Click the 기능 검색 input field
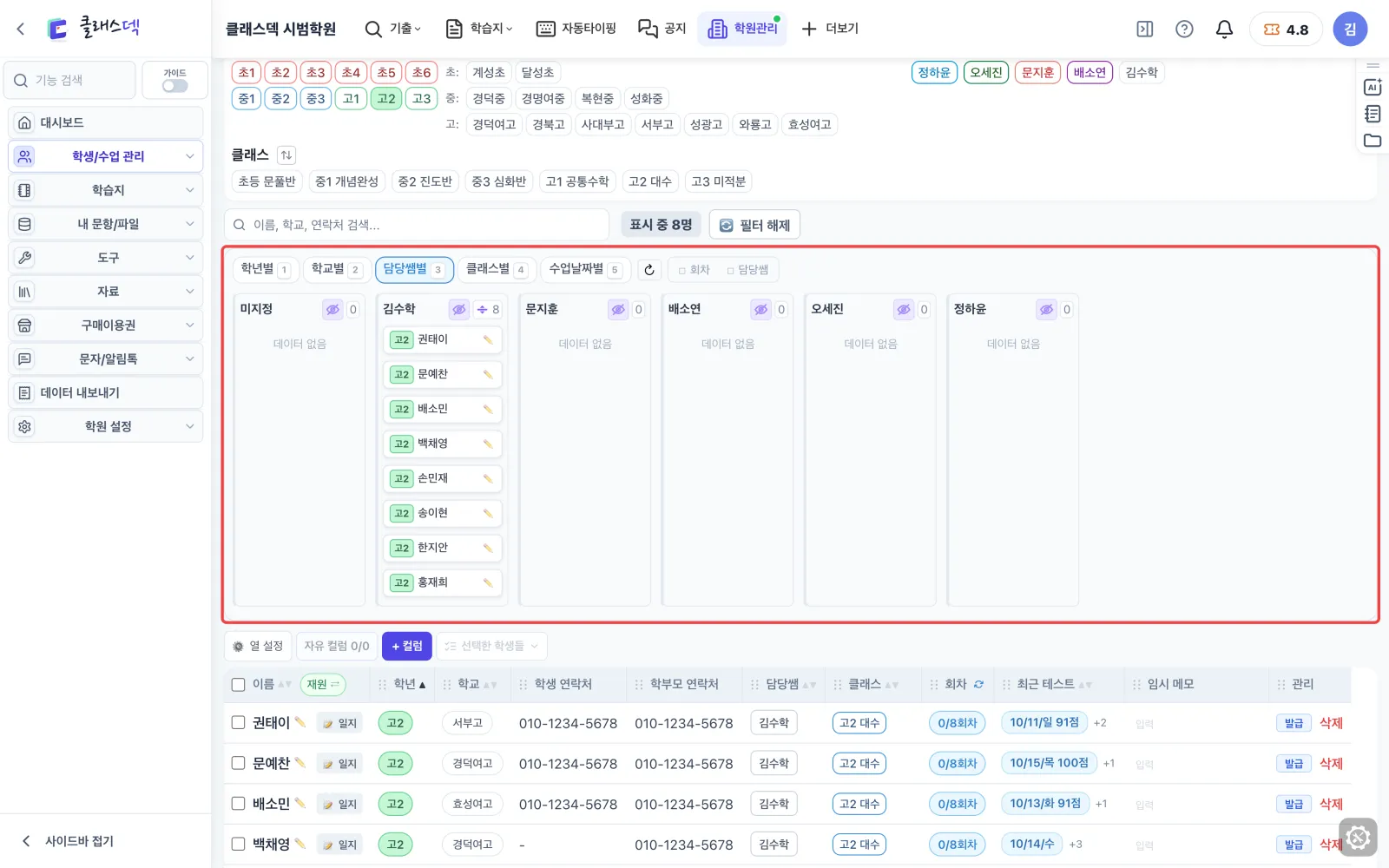 click(69, 80)
